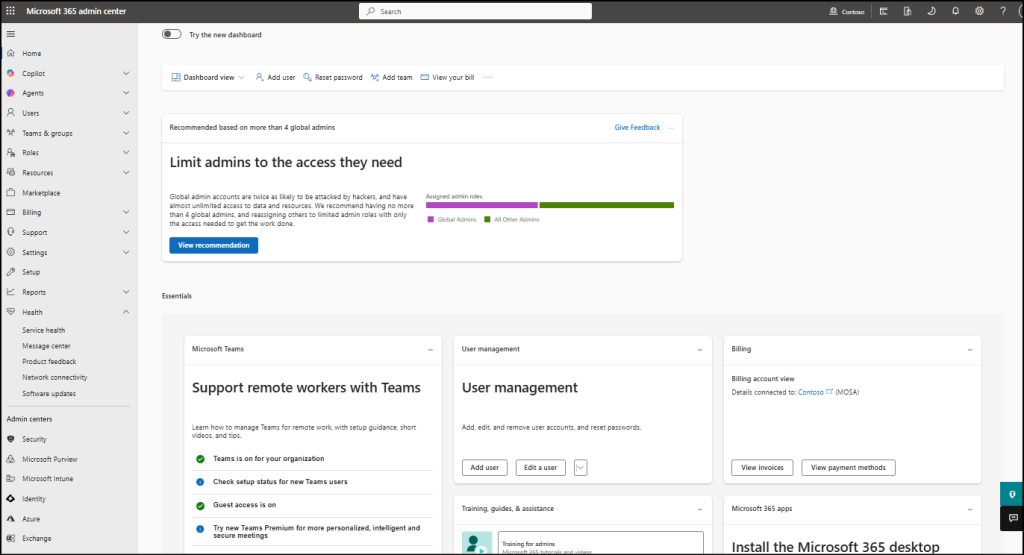Click View your bill in the toolbar
The height and width of the screenshot is (555, 1024).
click(447, 77)
